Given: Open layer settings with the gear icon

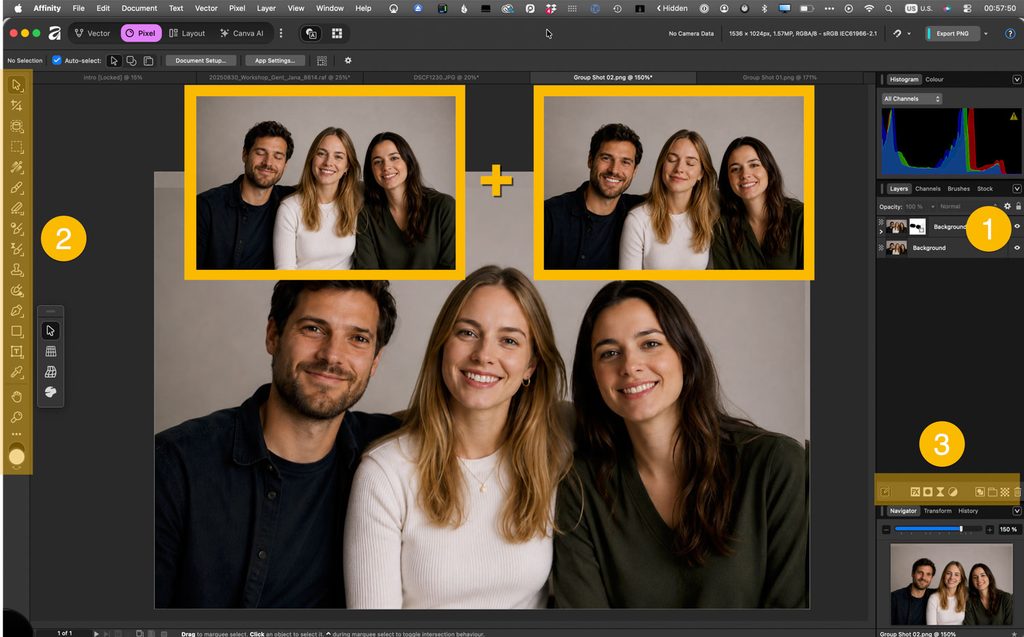Looking at the screenshot, I should [x=1007, y=206].
